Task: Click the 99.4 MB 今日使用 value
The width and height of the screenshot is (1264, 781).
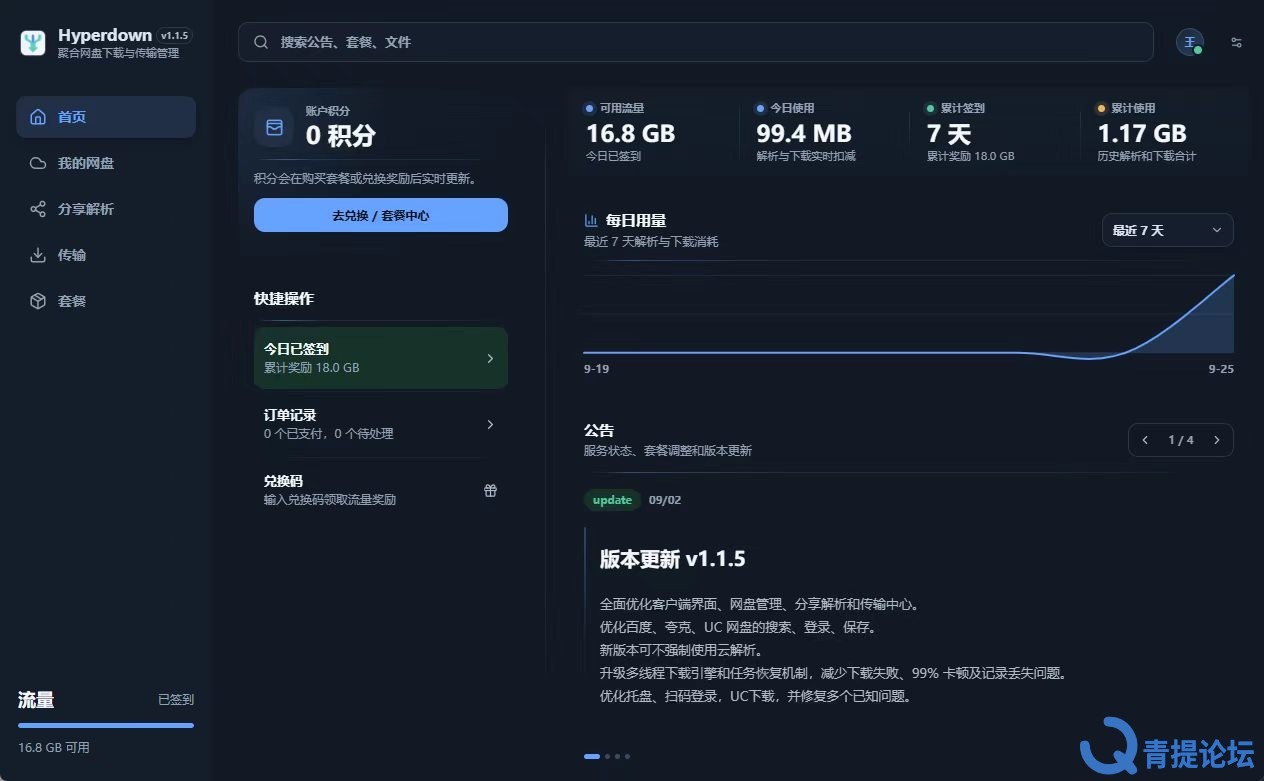Action: coord(804,133)
